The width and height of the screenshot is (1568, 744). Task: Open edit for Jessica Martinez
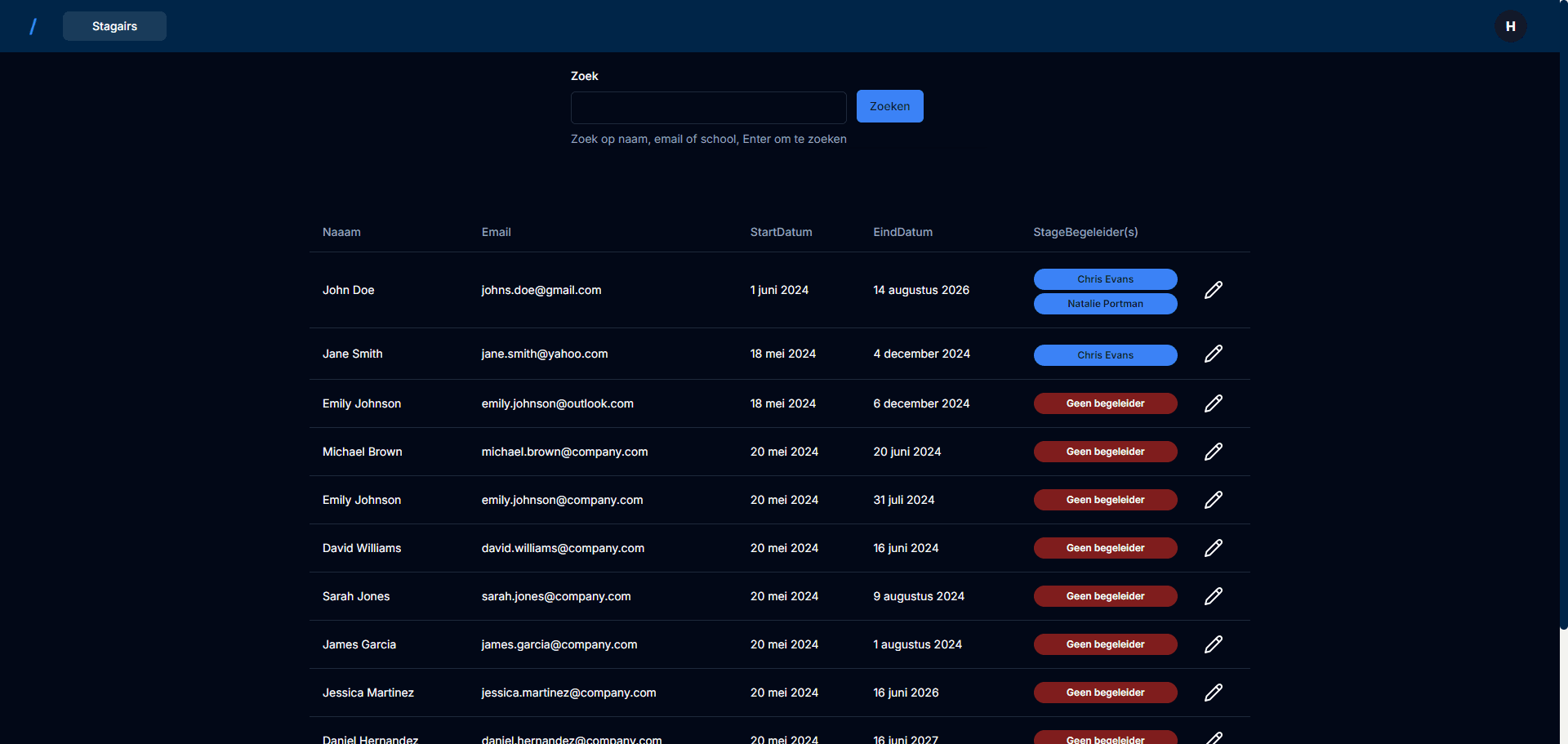point(1213,693)
